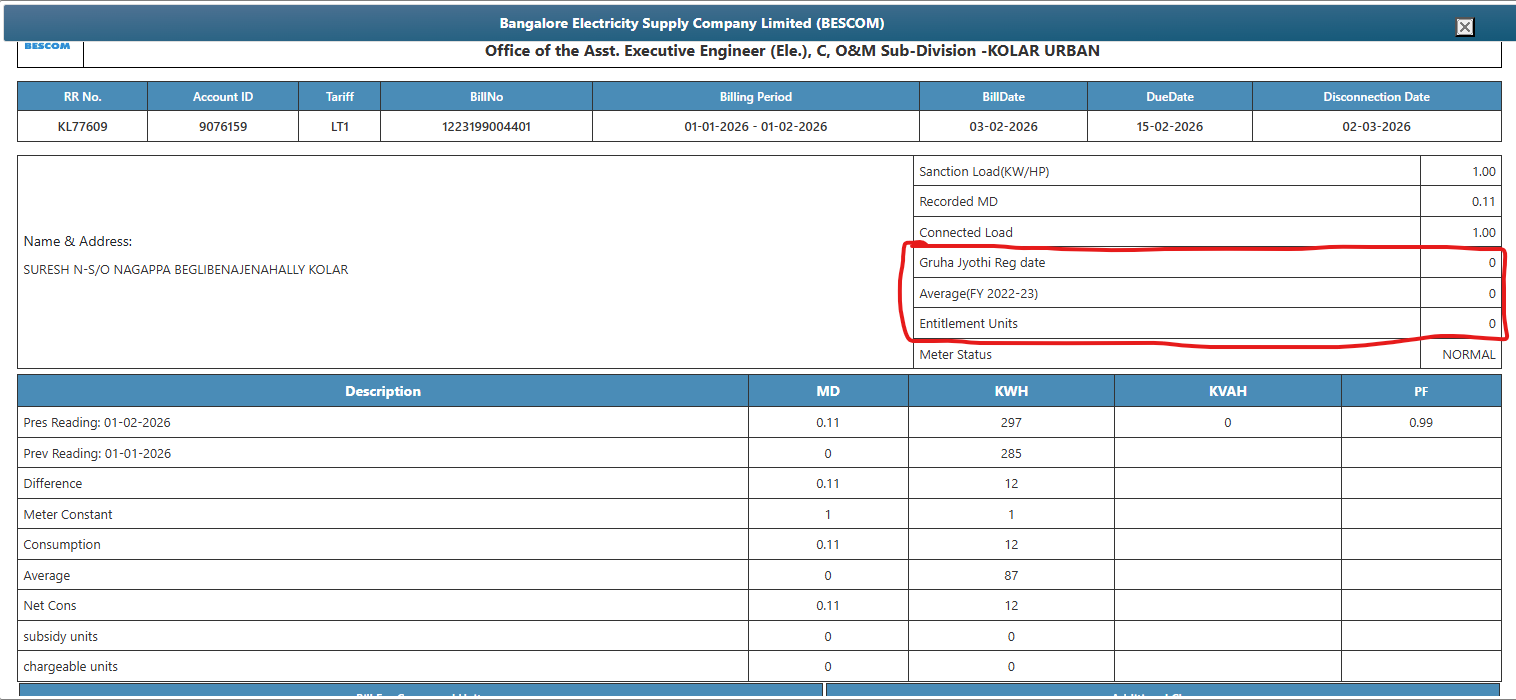This screenshot has height=700, width=1516.
Task: Click the KWH column header
Action: tap(1012, 391)
